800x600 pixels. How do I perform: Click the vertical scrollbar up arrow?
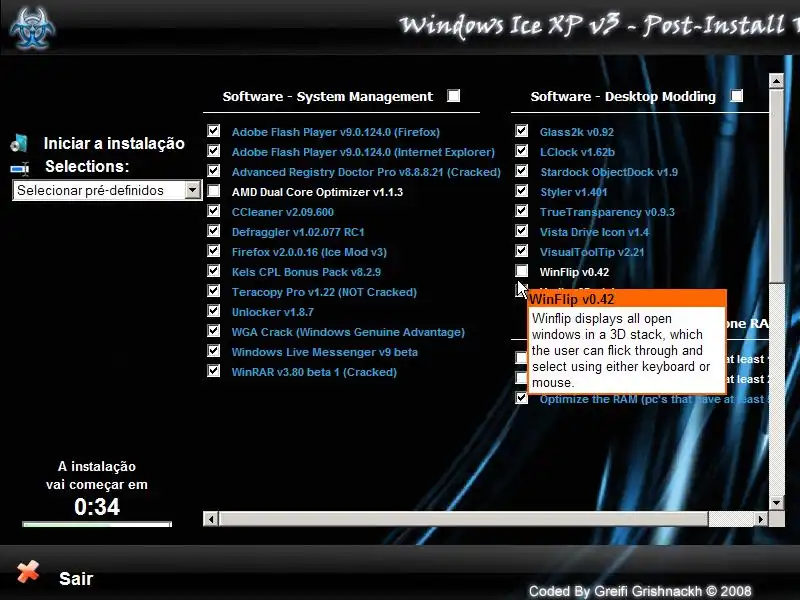tap(777, 81)
